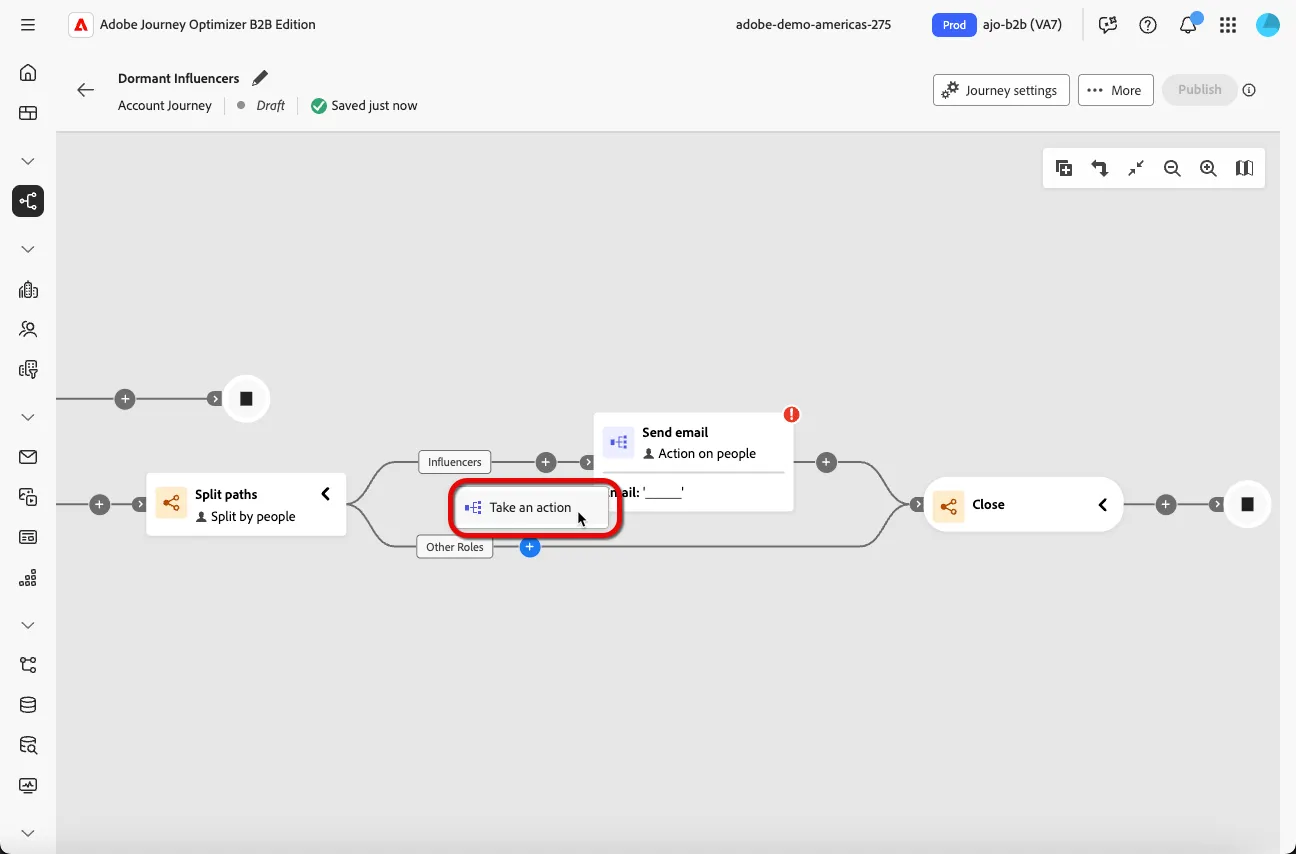Open the card template icon in sidebar
1296x854 pixels.
click(28, 537)
